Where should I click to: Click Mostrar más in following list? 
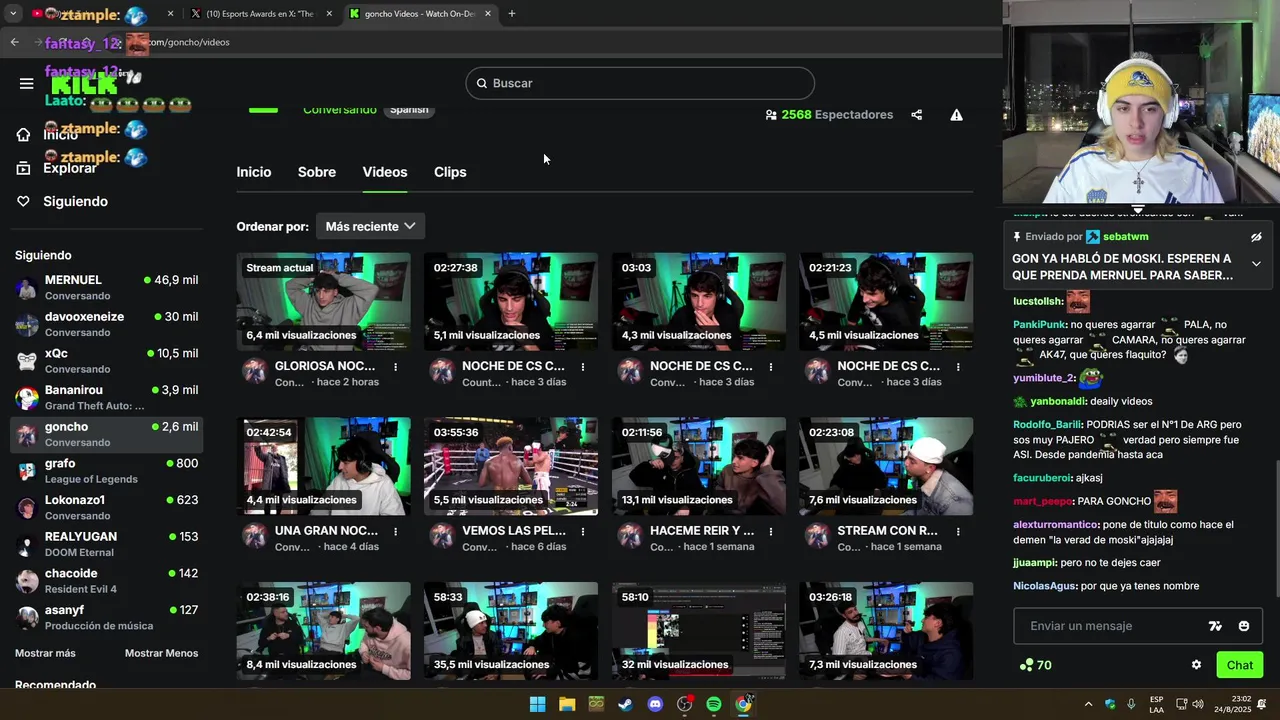tap(45, 653)
